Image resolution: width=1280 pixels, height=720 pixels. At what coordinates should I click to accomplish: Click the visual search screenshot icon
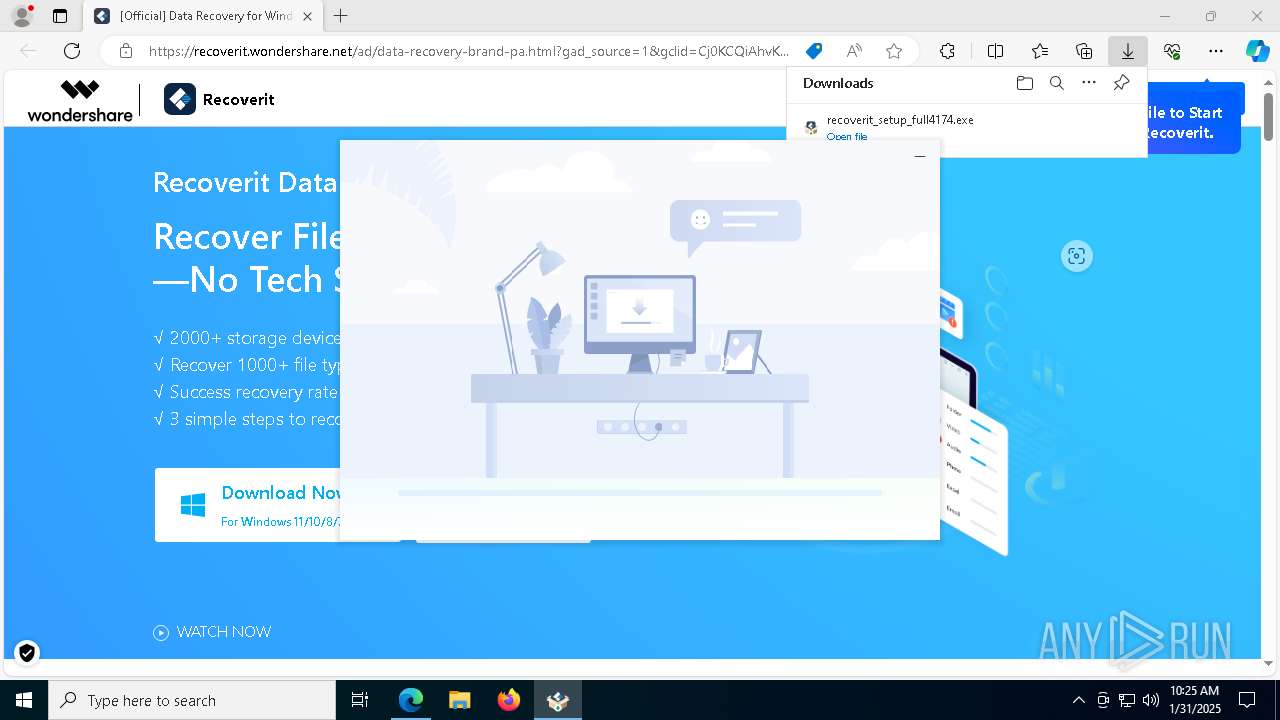pos(1076,256)
